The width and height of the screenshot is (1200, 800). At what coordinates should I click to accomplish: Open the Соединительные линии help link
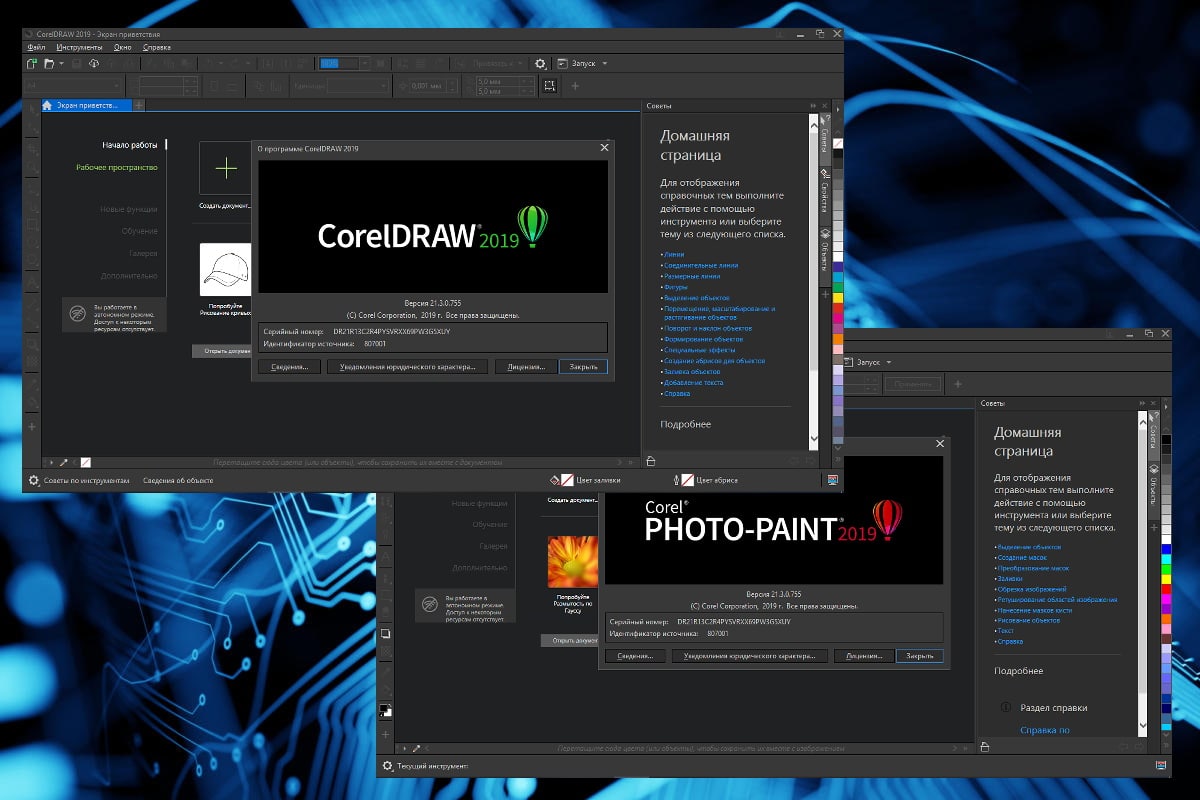701,266
